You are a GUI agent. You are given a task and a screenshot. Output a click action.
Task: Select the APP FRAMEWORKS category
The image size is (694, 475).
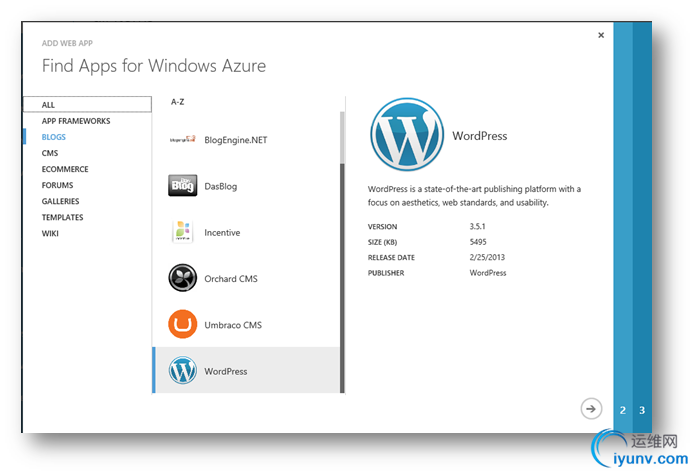[76, 121]
